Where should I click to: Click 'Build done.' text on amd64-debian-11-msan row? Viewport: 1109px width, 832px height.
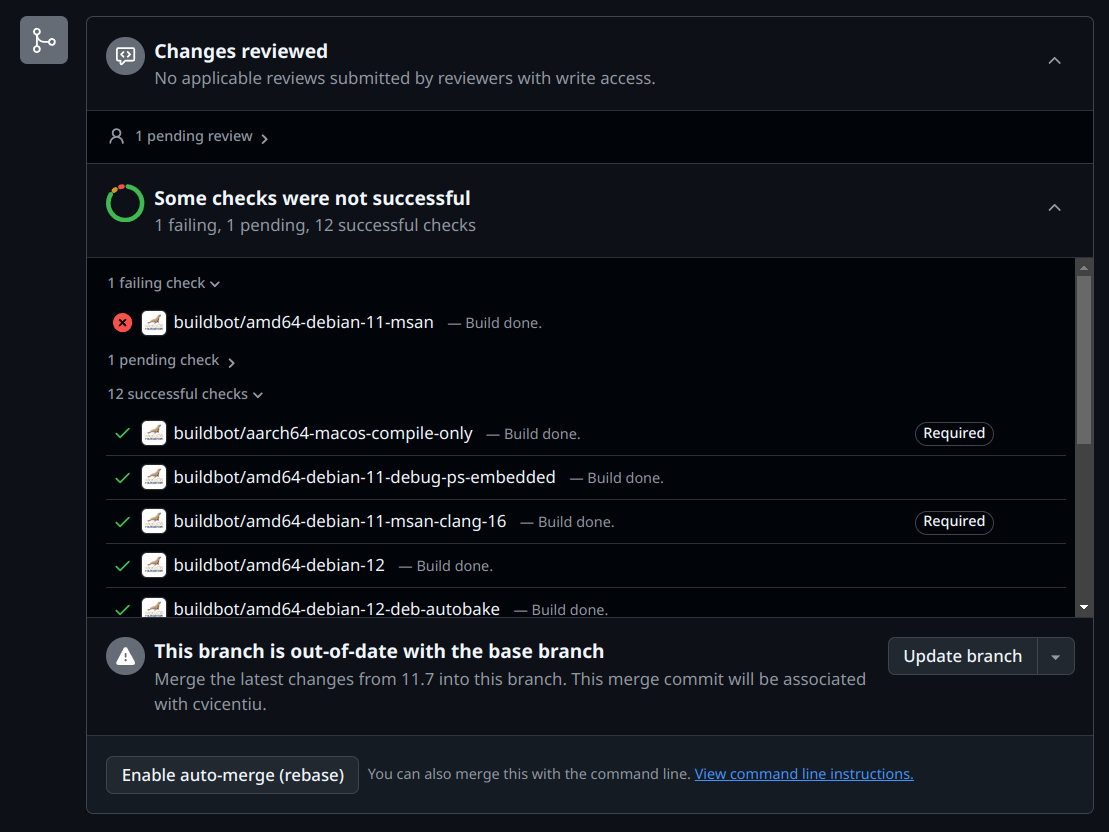point(503,323)
